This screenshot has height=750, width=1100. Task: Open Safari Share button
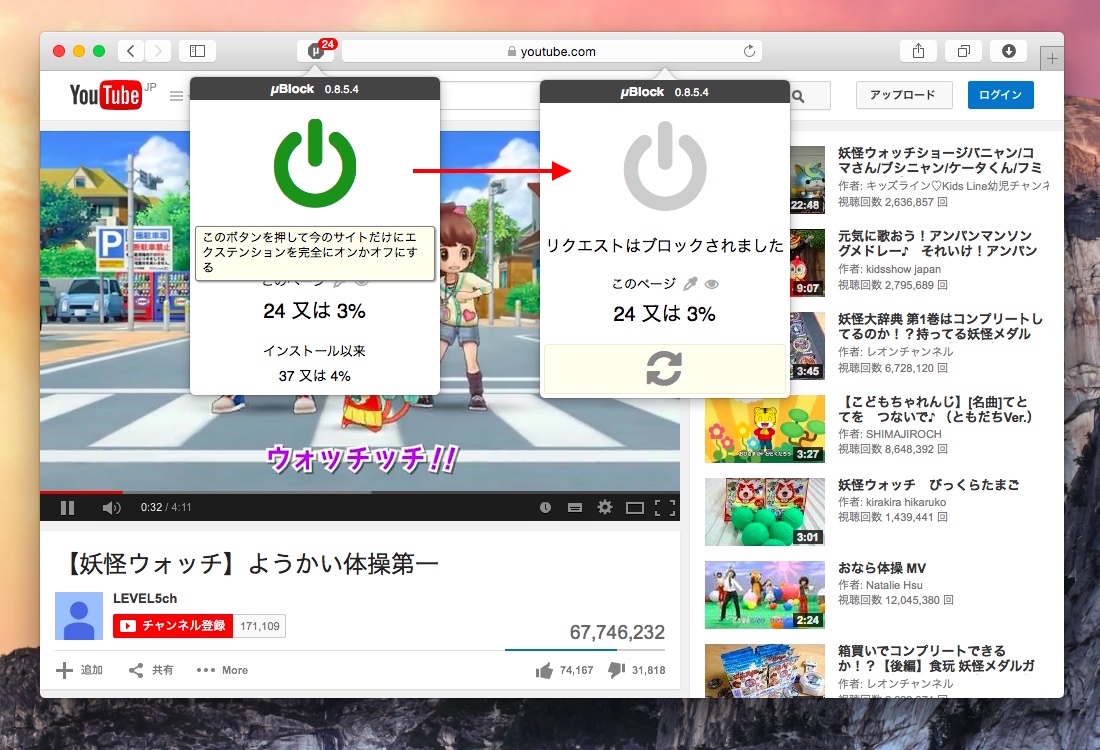pos(918,51)
